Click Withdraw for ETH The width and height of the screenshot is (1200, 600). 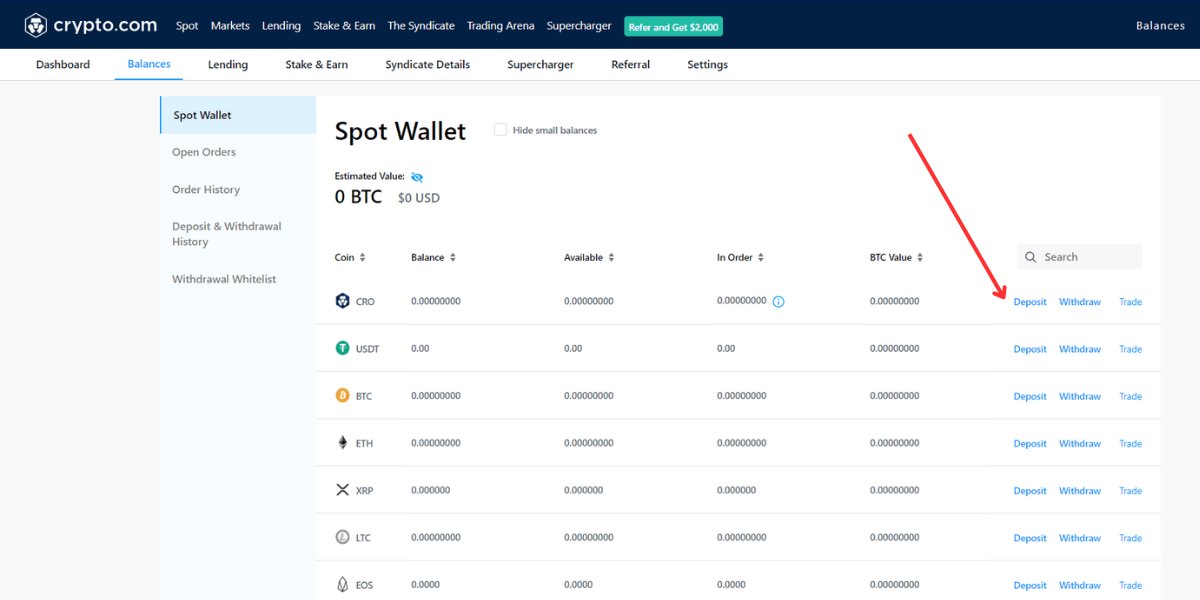click(1080, 443)
